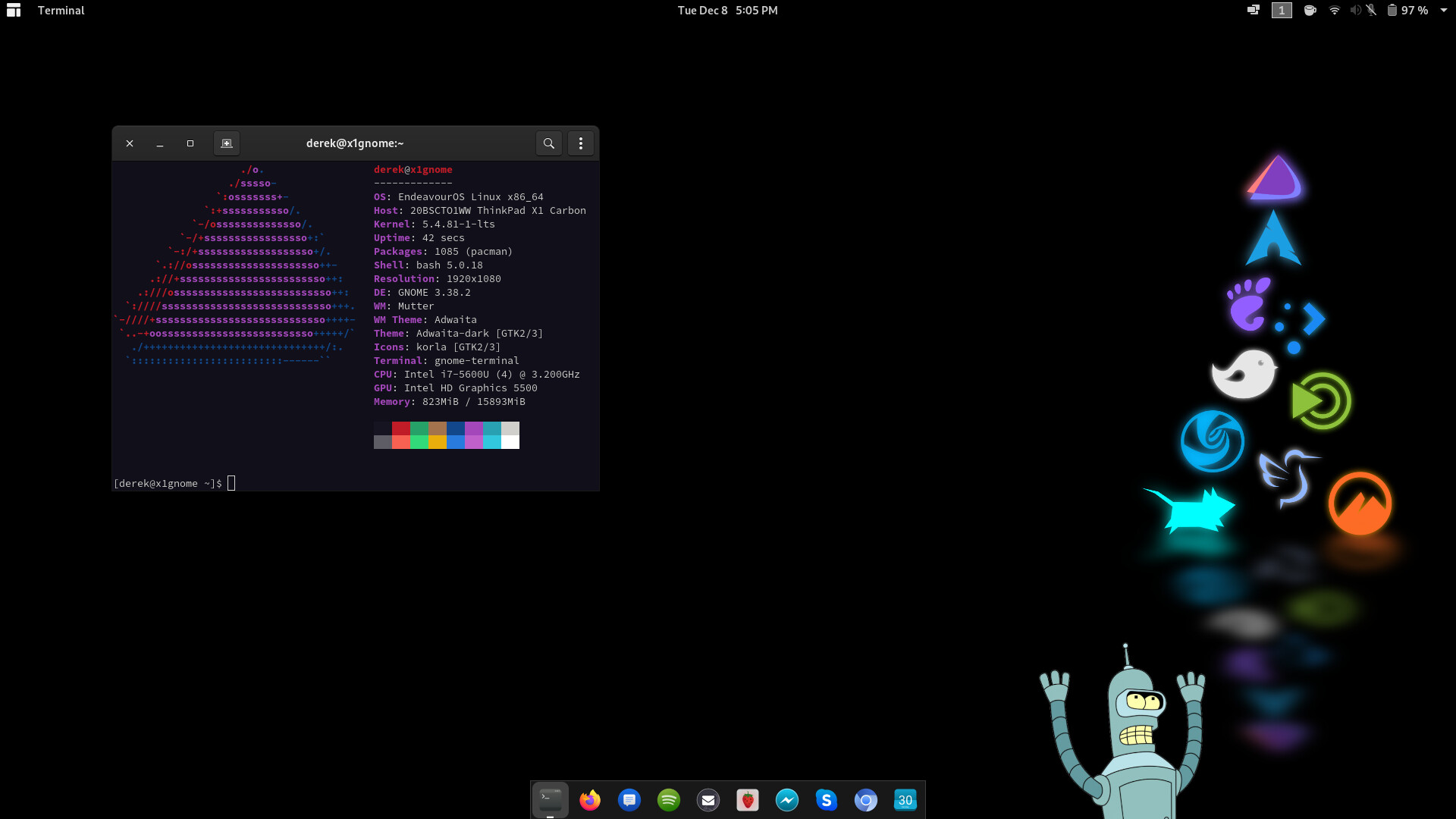
Task: Open the Geary mail client
Action: [708, 800]
